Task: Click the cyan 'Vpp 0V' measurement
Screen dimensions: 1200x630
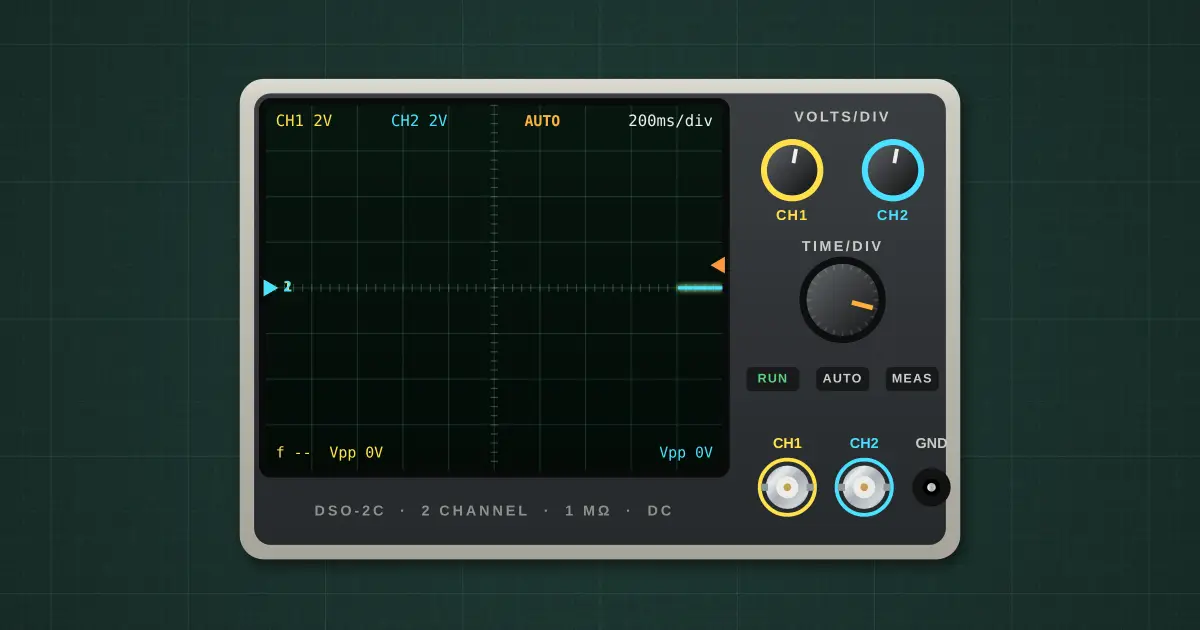Action: tap(686, 453)
